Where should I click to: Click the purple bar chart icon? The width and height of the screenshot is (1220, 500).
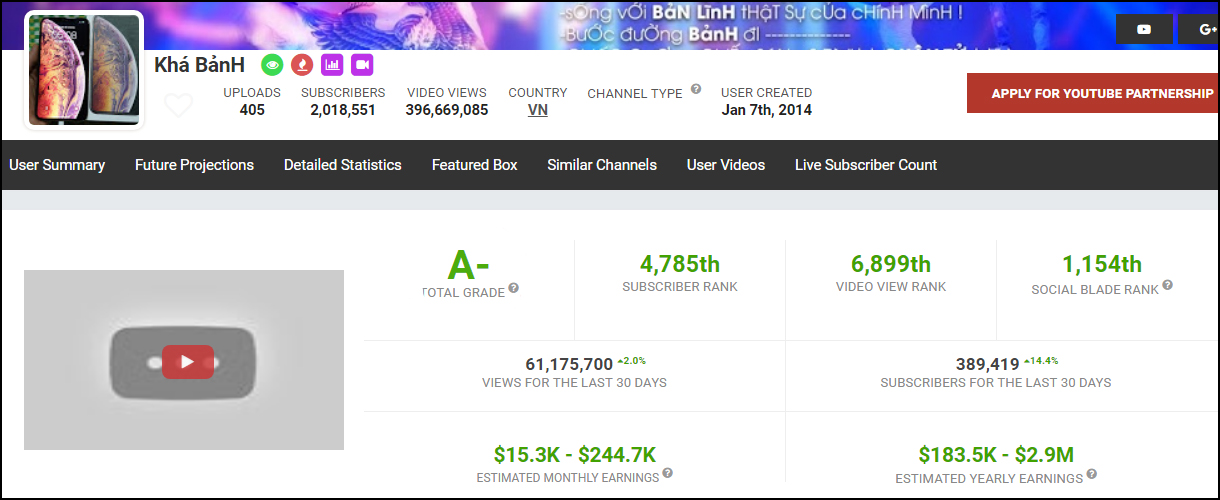tap(332, 65)
